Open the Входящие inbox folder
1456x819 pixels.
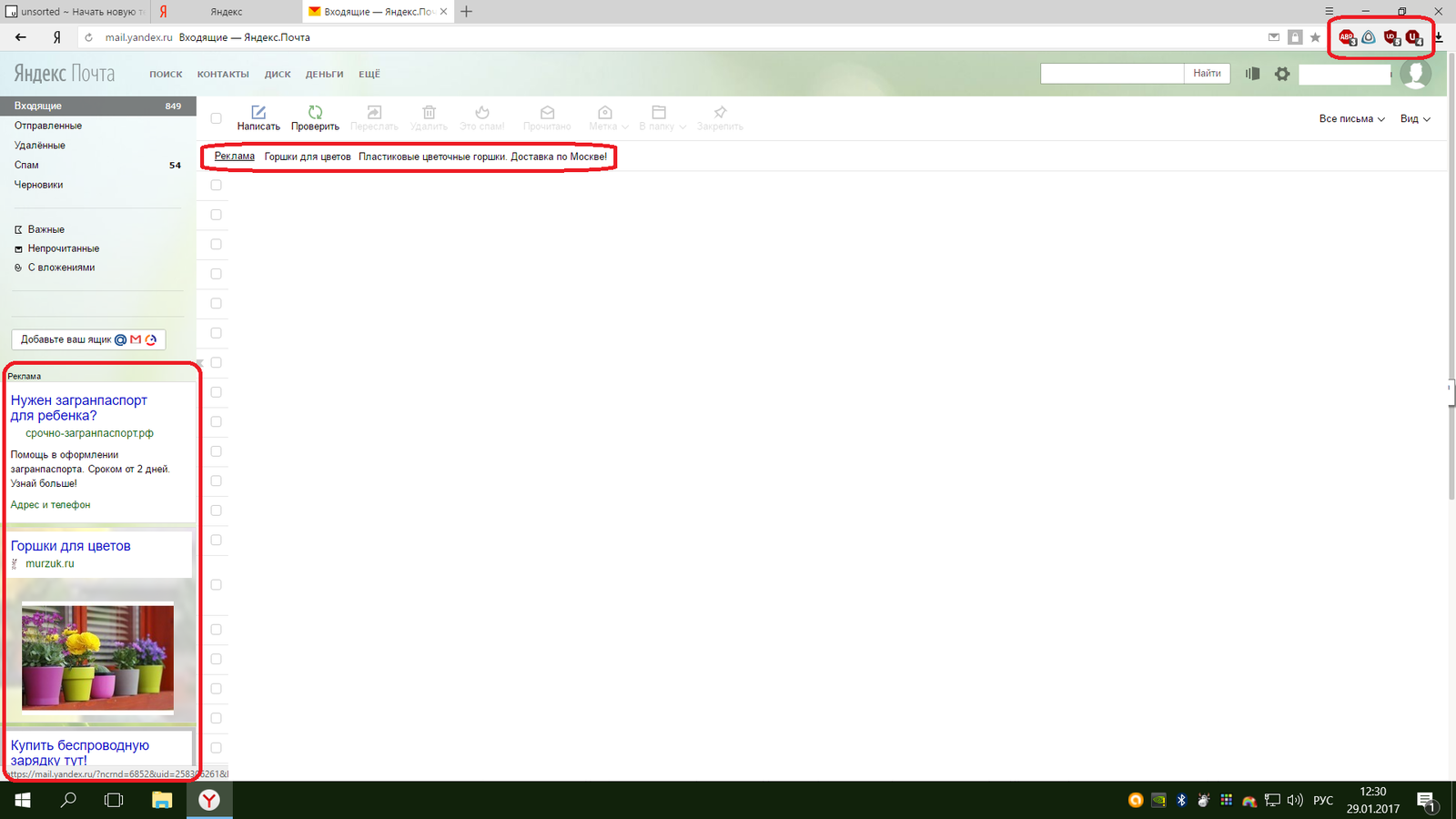pyautogui.click(x=98, y=106)
